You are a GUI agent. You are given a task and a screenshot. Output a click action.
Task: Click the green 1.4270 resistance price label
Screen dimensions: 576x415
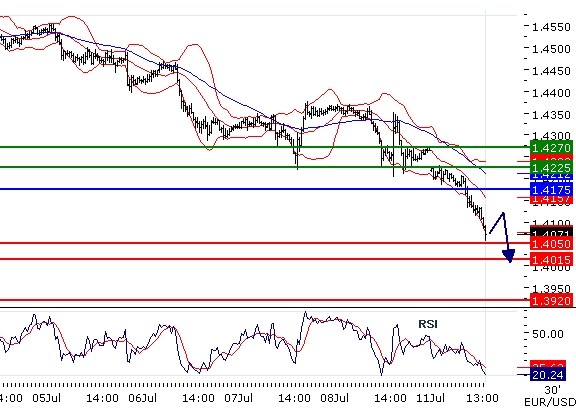click(551, 147)
